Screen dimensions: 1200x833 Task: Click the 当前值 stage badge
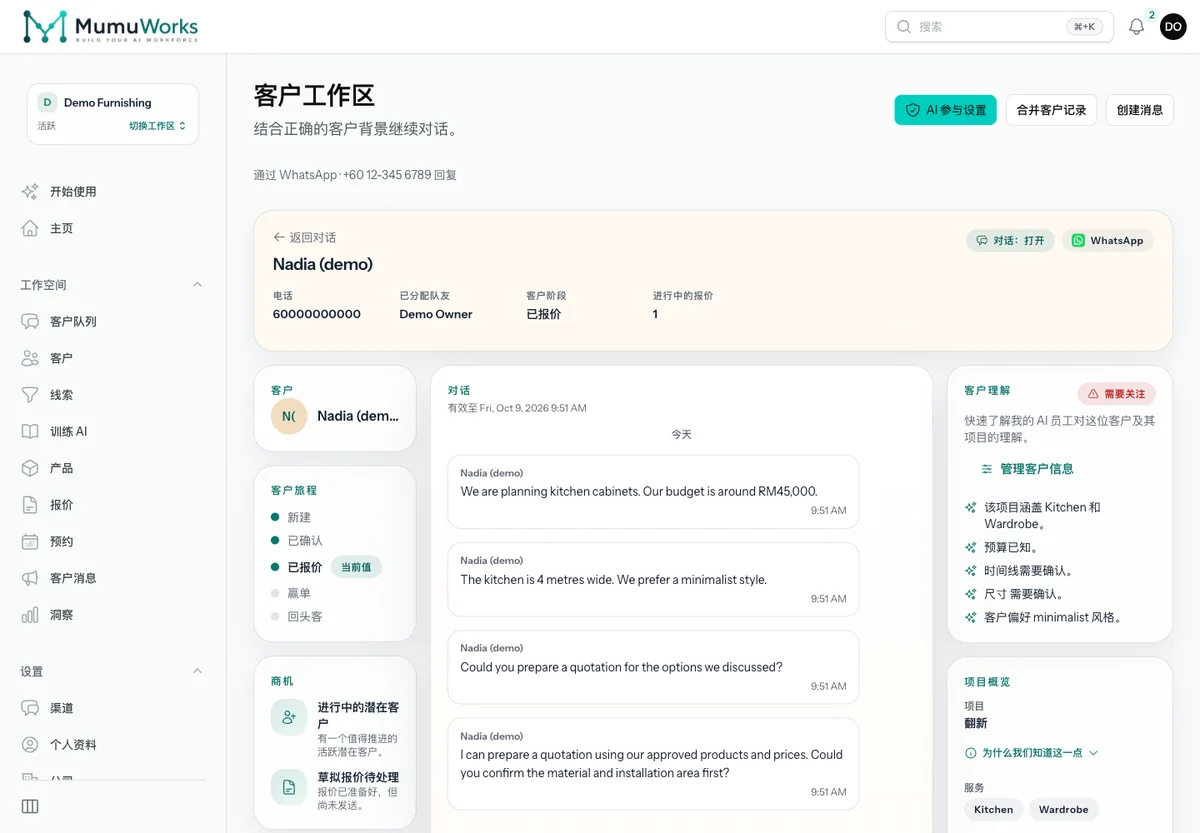pyautogui.click(x=356, y=567)
